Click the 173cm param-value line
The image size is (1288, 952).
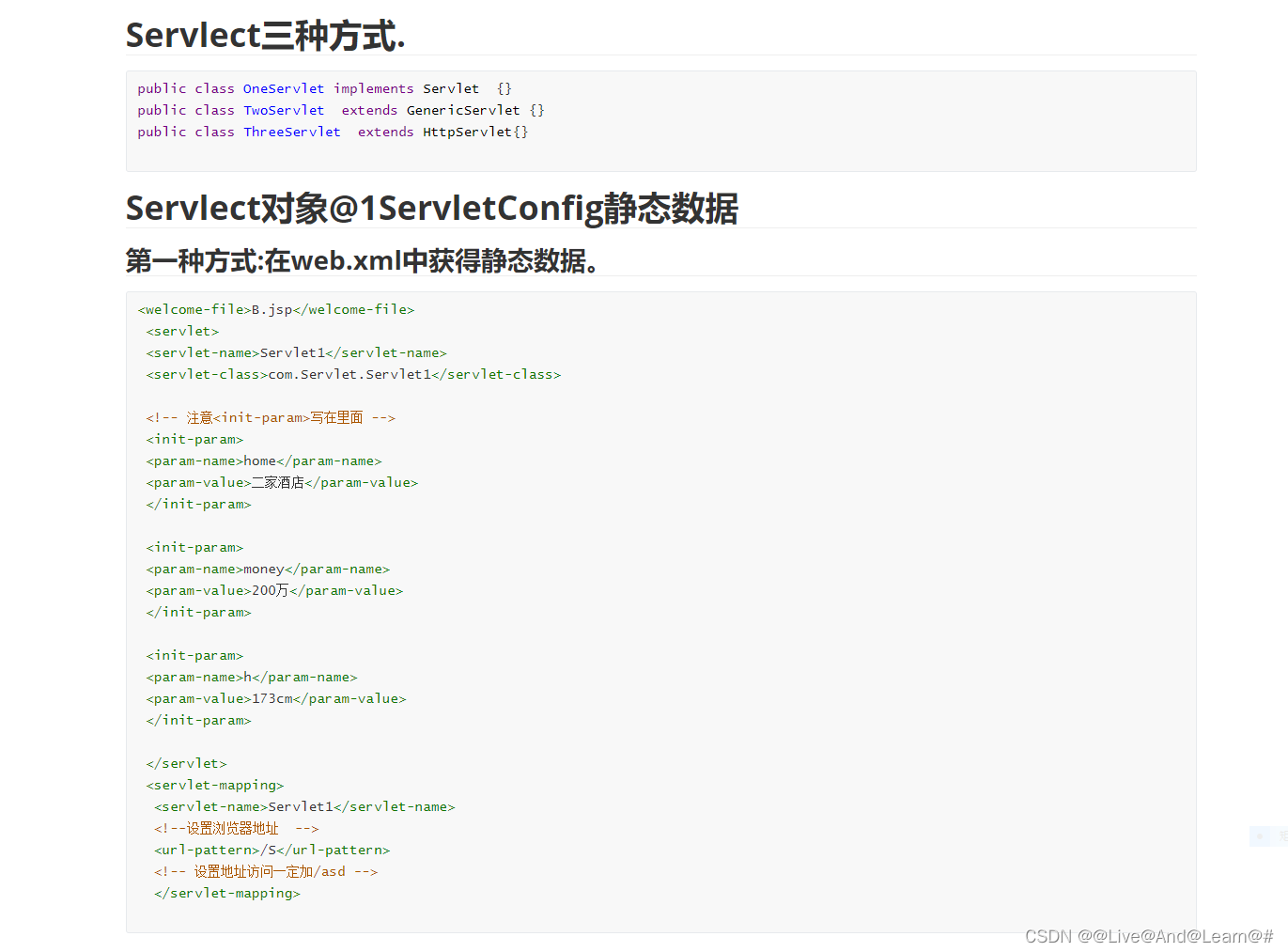pyautogui.click(x=276, y=698)
